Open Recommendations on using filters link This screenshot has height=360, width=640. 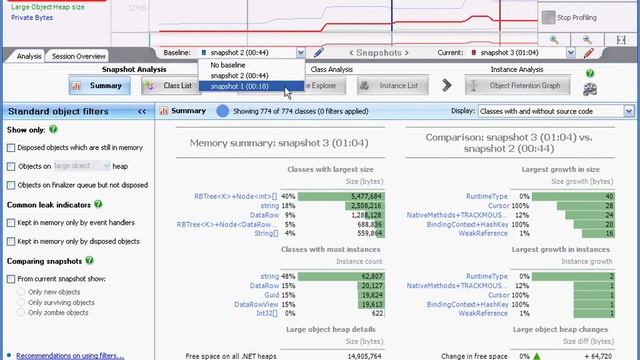(70, 356)
